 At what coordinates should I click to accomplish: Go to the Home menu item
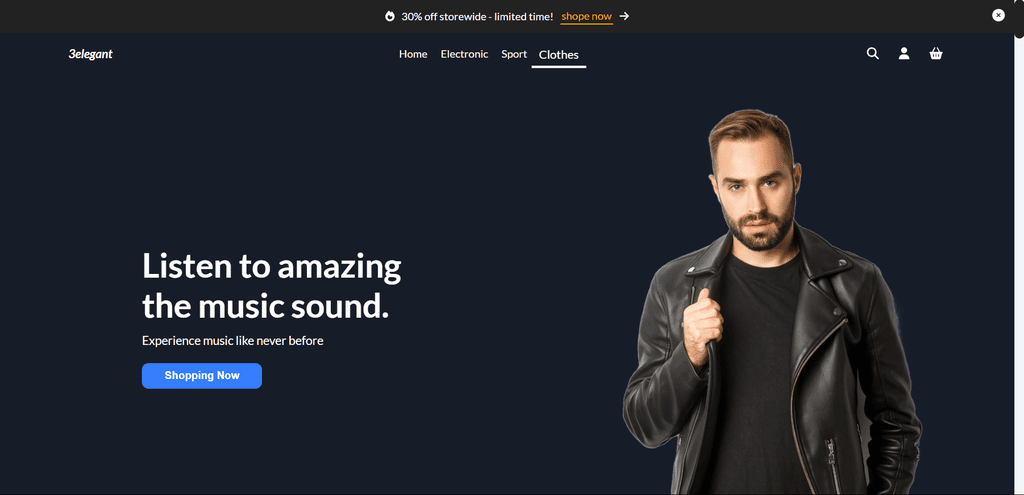[413, 54]
